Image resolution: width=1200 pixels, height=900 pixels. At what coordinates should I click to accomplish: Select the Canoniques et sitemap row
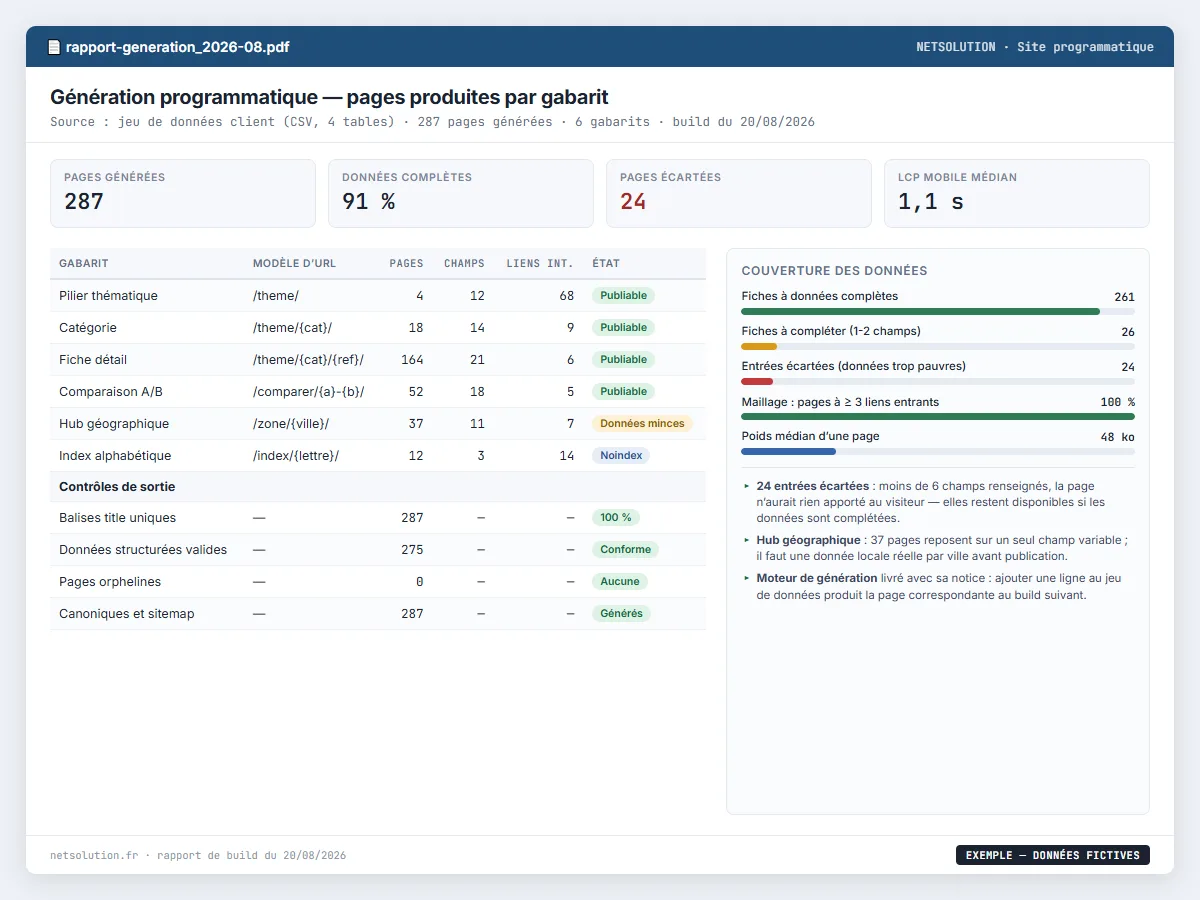(378, 614)
